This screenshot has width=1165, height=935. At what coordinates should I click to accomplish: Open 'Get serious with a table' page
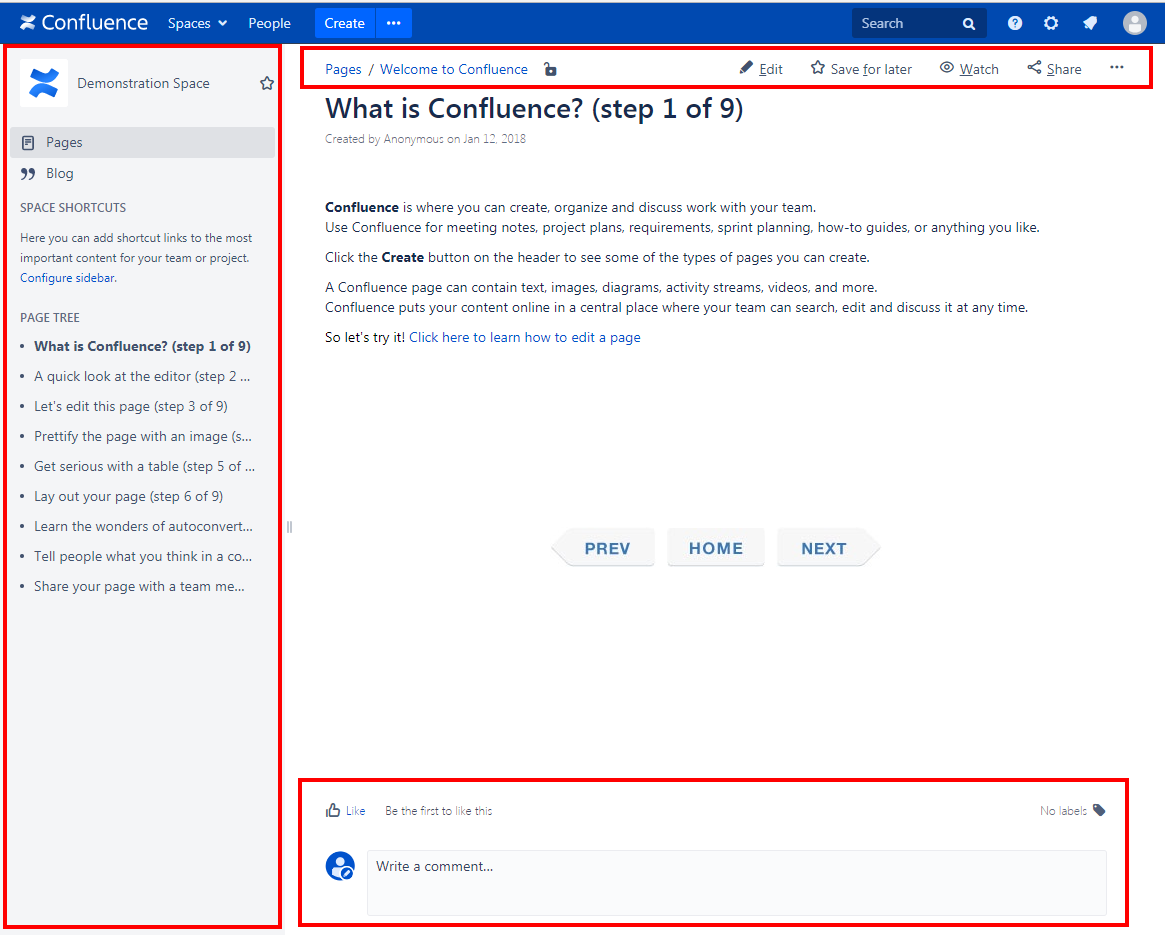pyautogui.click(x=144, y=466)
